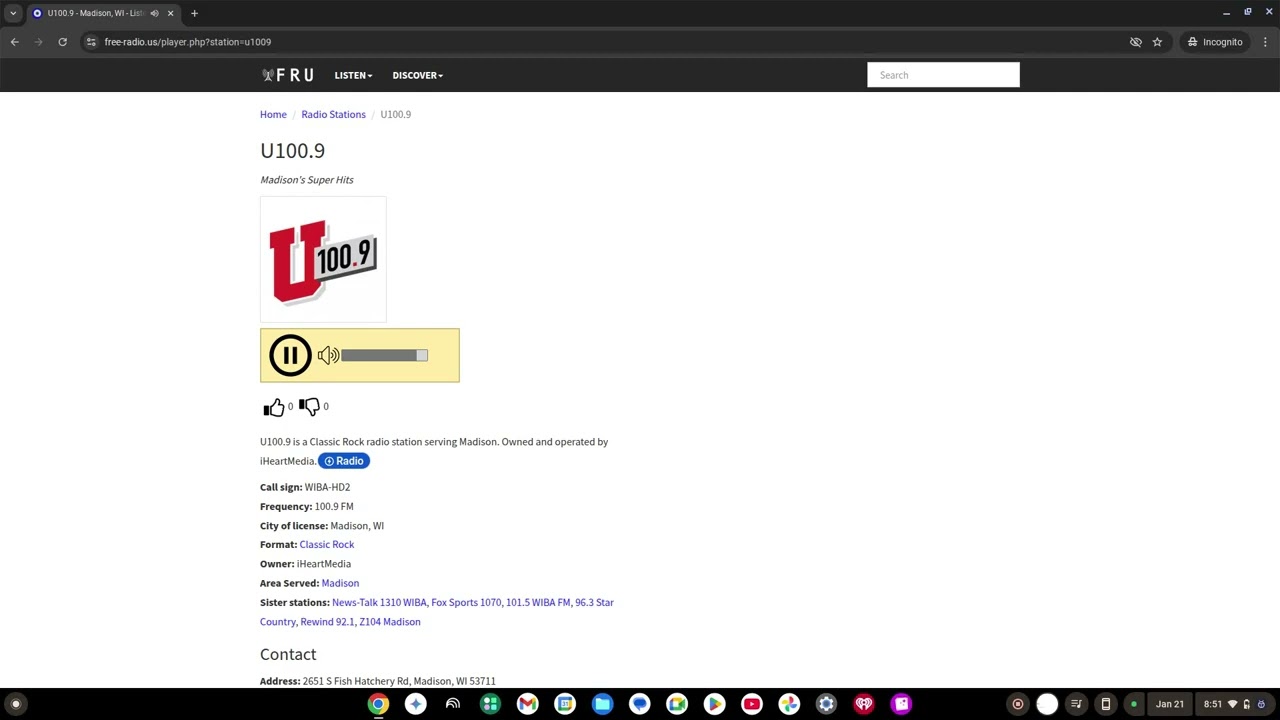Open Files app from the shelf

pyautogui.click(x=602, y=704)
